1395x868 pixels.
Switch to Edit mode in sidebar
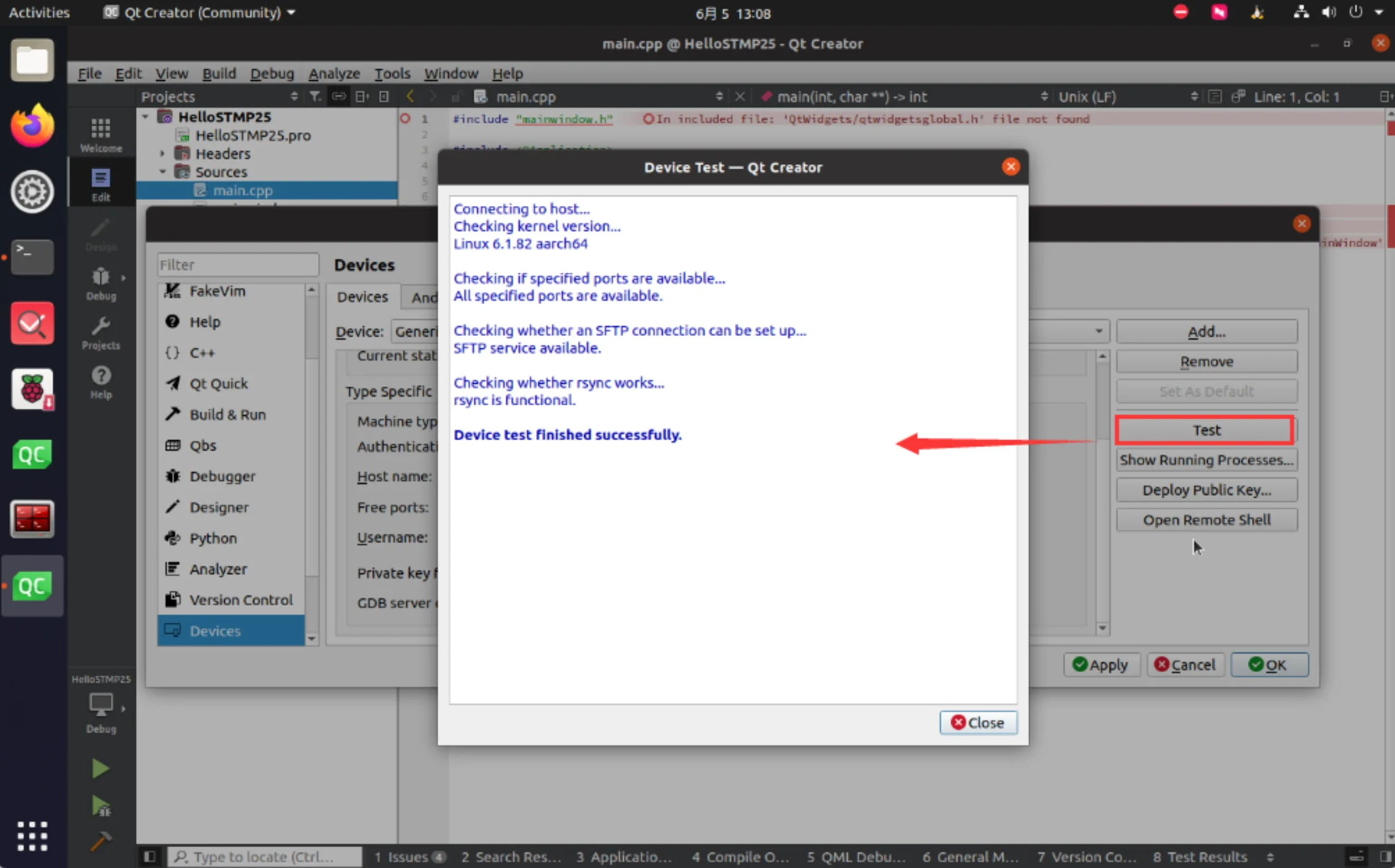click(x=101, y=184)
